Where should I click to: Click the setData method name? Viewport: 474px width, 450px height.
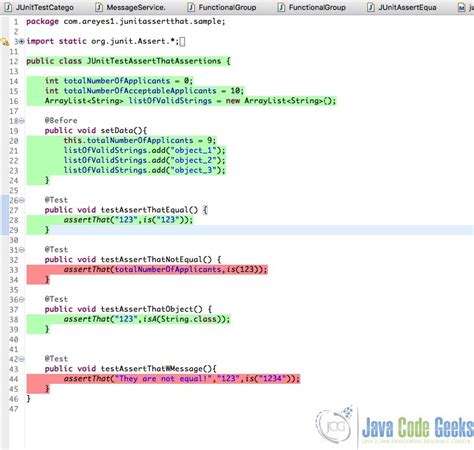[x=117, y=131]
